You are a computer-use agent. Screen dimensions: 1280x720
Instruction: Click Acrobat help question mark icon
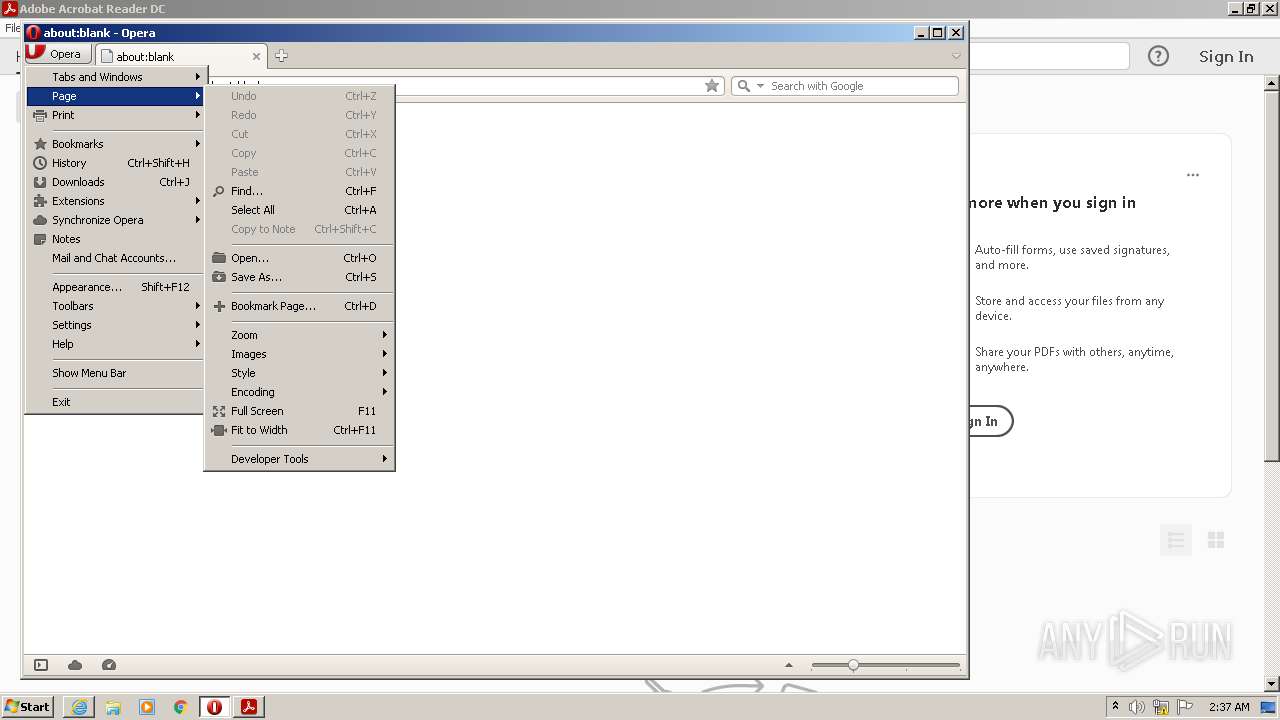pyautogui.click(x=1158, y=56)
